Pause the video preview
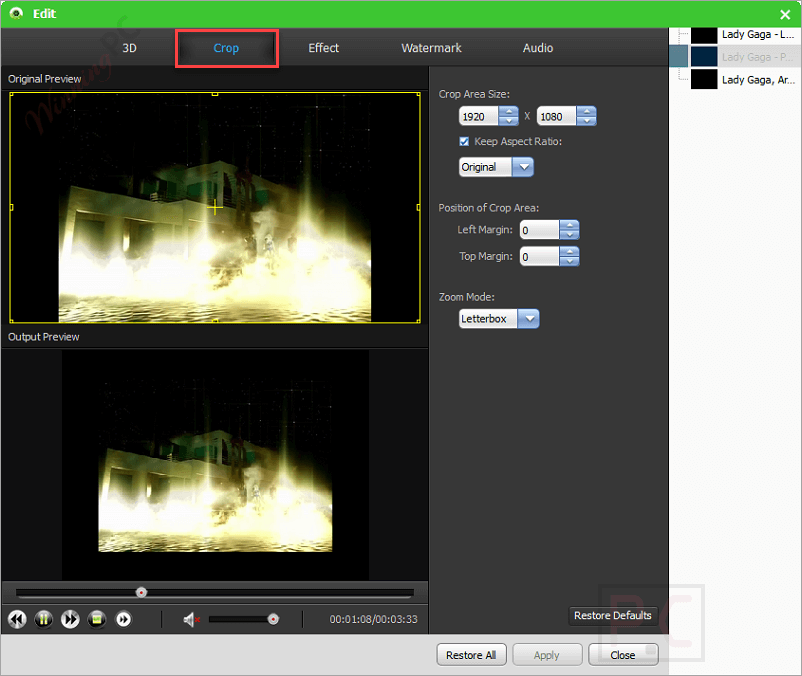 pos(43,619)
